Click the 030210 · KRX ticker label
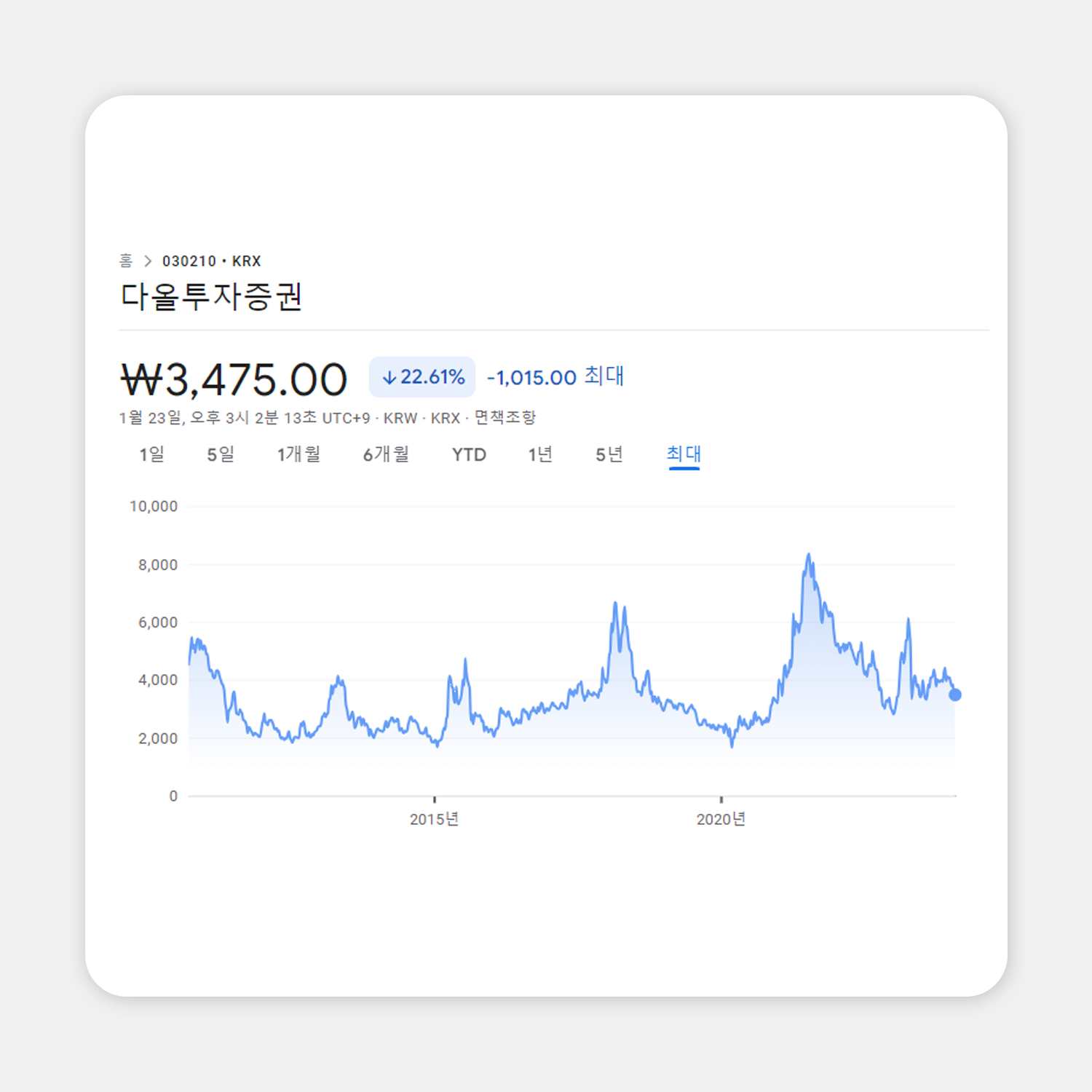 coord(212,261)
